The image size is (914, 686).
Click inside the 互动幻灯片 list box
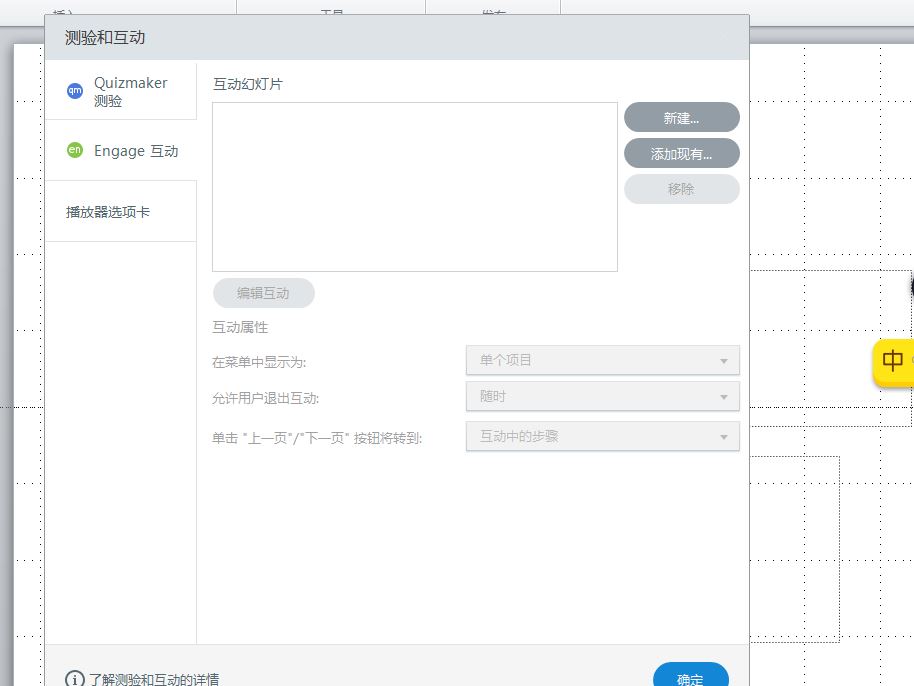tap(414, 186)
